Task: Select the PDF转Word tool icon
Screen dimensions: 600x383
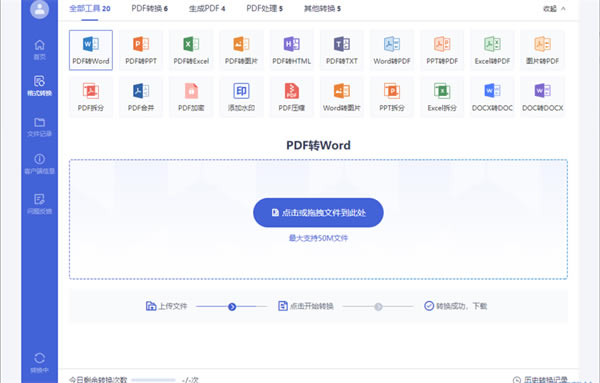Action: 91,50
